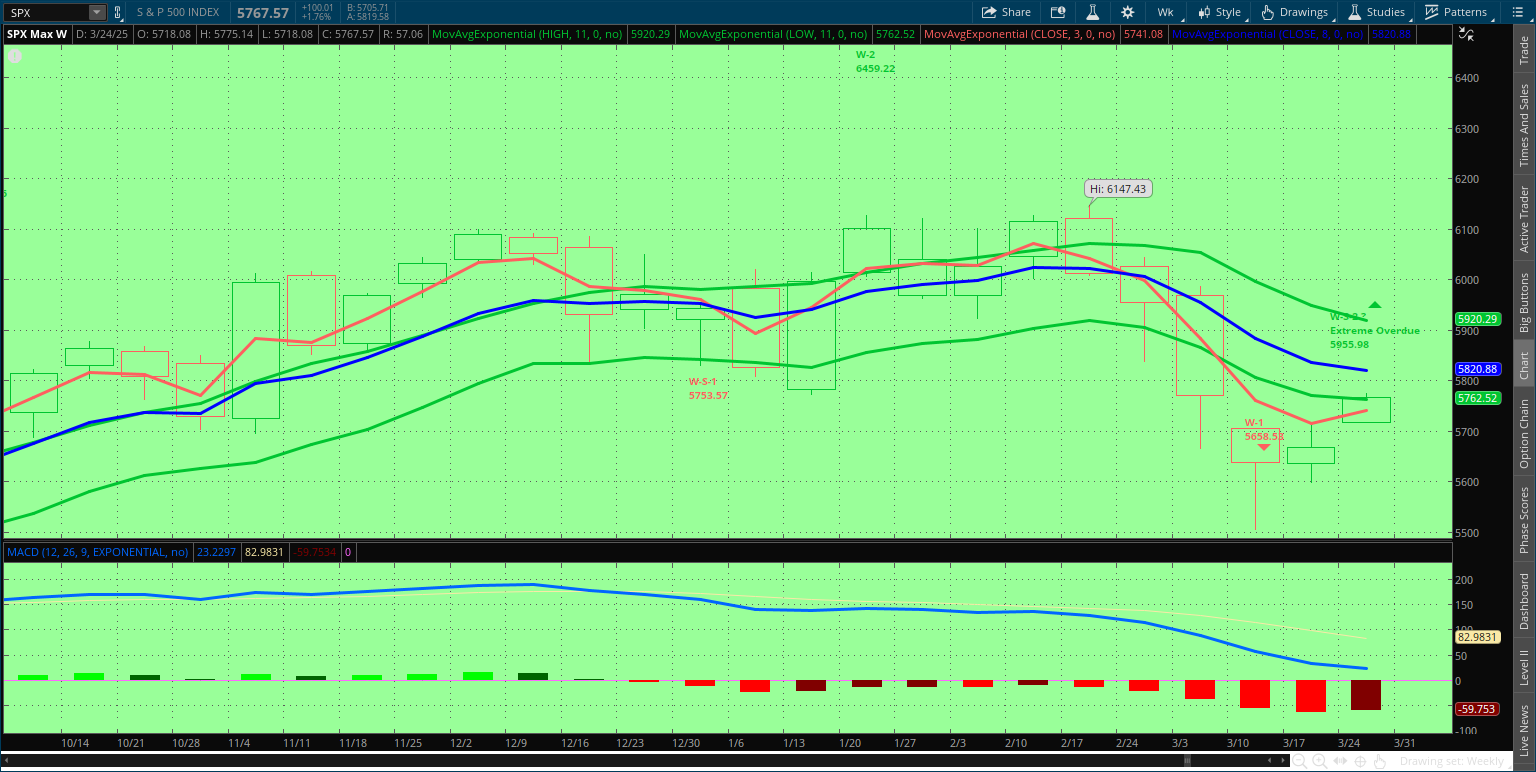Open the Trade side tab

click(x=1524, y=51)
